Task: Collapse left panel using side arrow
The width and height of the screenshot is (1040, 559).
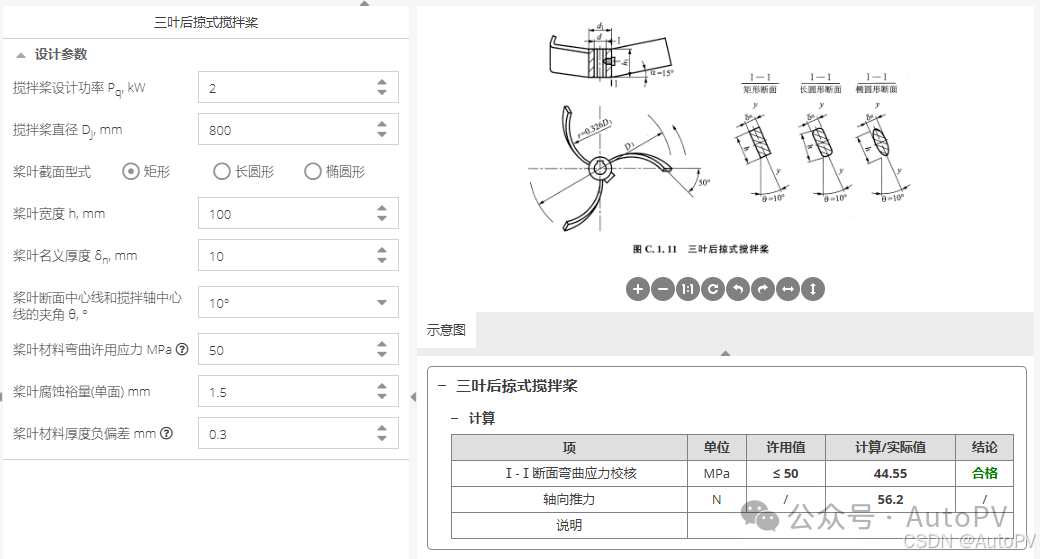Action: click(413, 397)
